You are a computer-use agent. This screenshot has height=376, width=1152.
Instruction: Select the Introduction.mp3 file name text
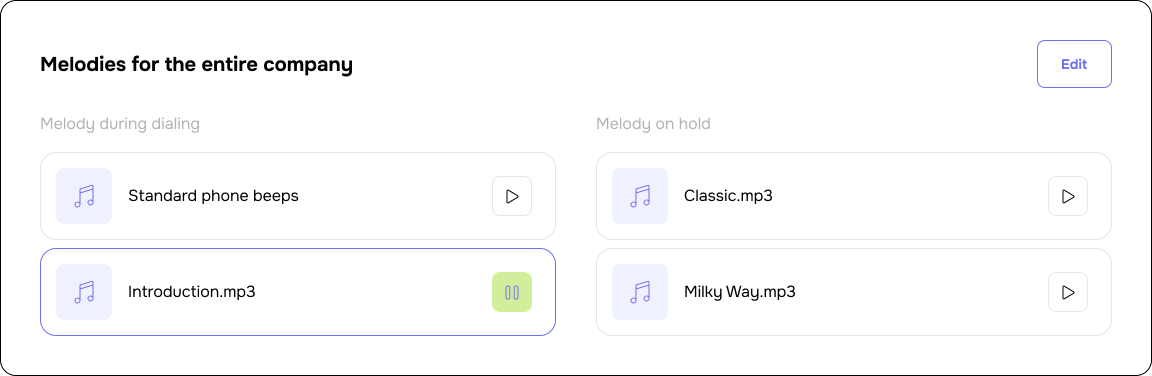[x=192, y=292]
